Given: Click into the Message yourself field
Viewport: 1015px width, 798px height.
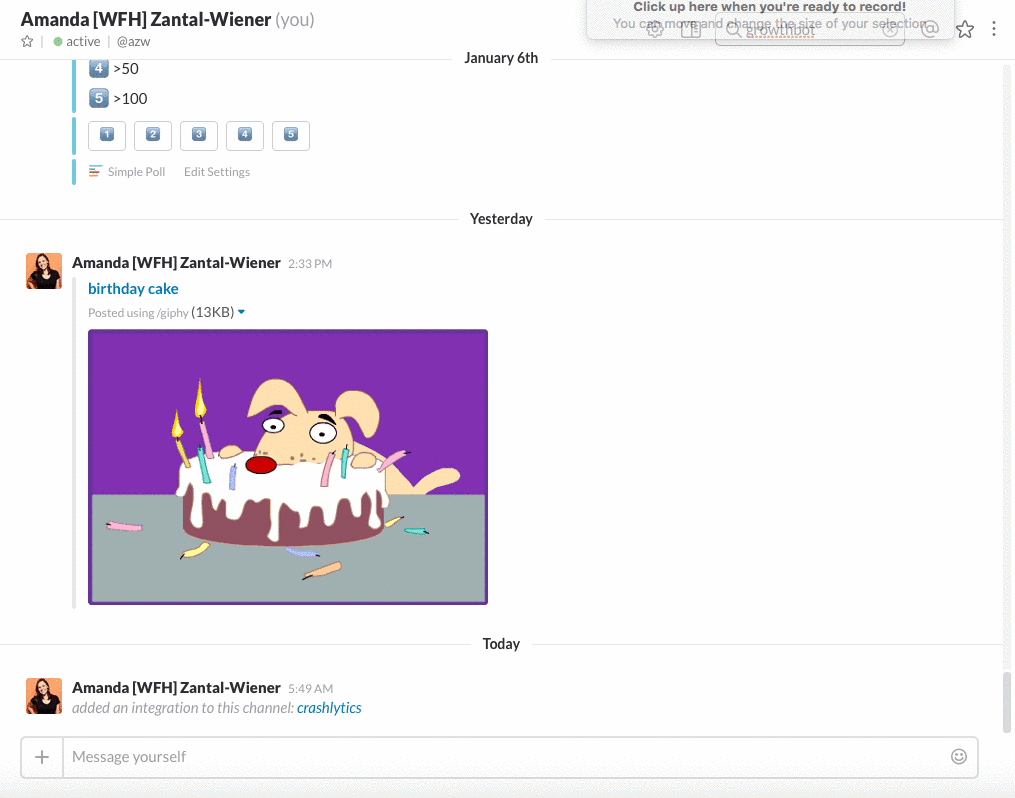Looking at the screenshot, I should (500, 757).
